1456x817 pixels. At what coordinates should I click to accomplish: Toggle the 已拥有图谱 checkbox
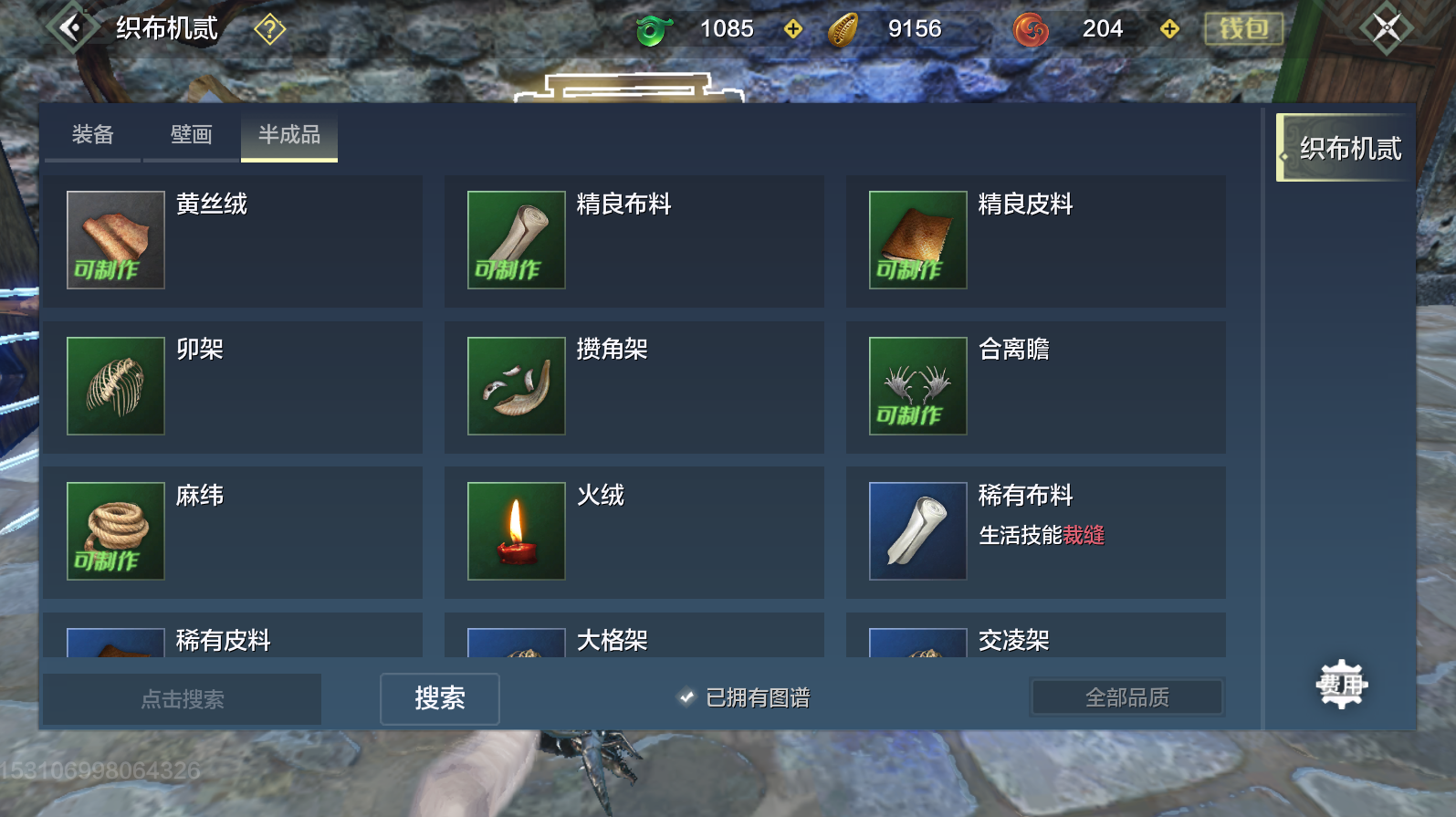pos(686,697)
